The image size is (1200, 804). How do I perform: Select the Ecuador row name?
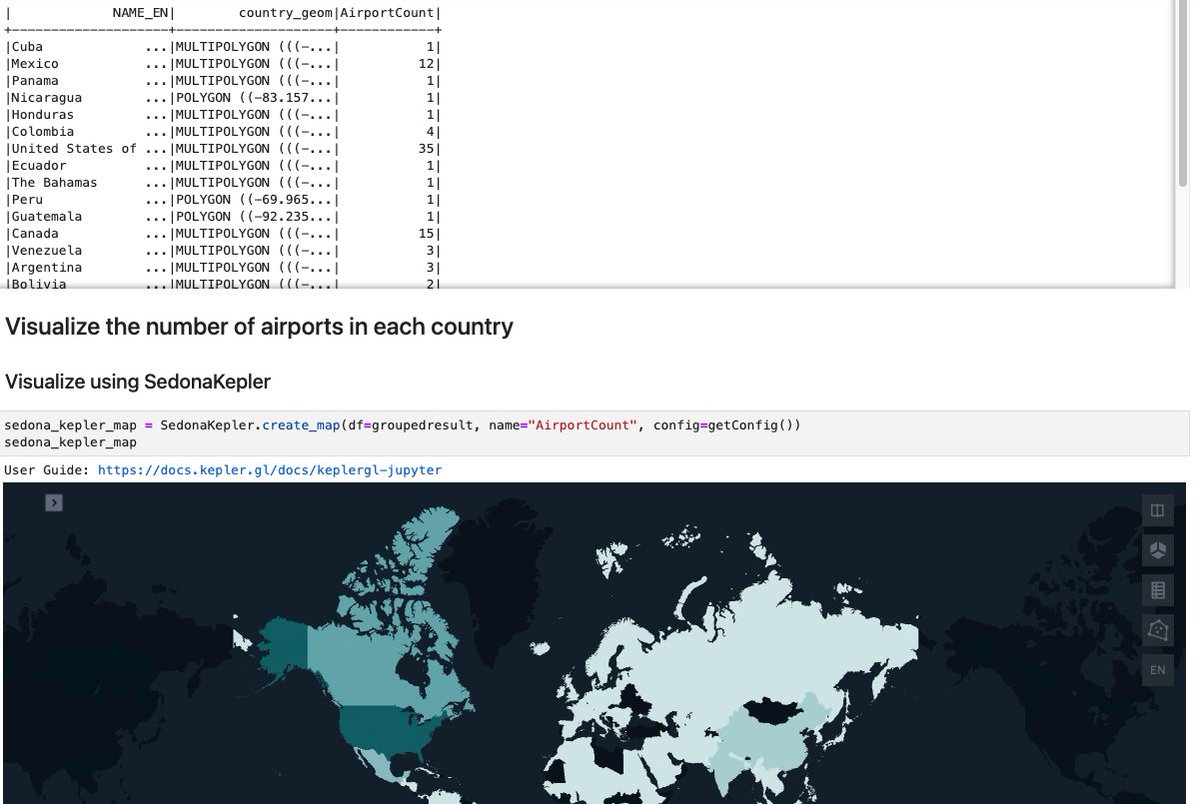(x=39, y=166)
